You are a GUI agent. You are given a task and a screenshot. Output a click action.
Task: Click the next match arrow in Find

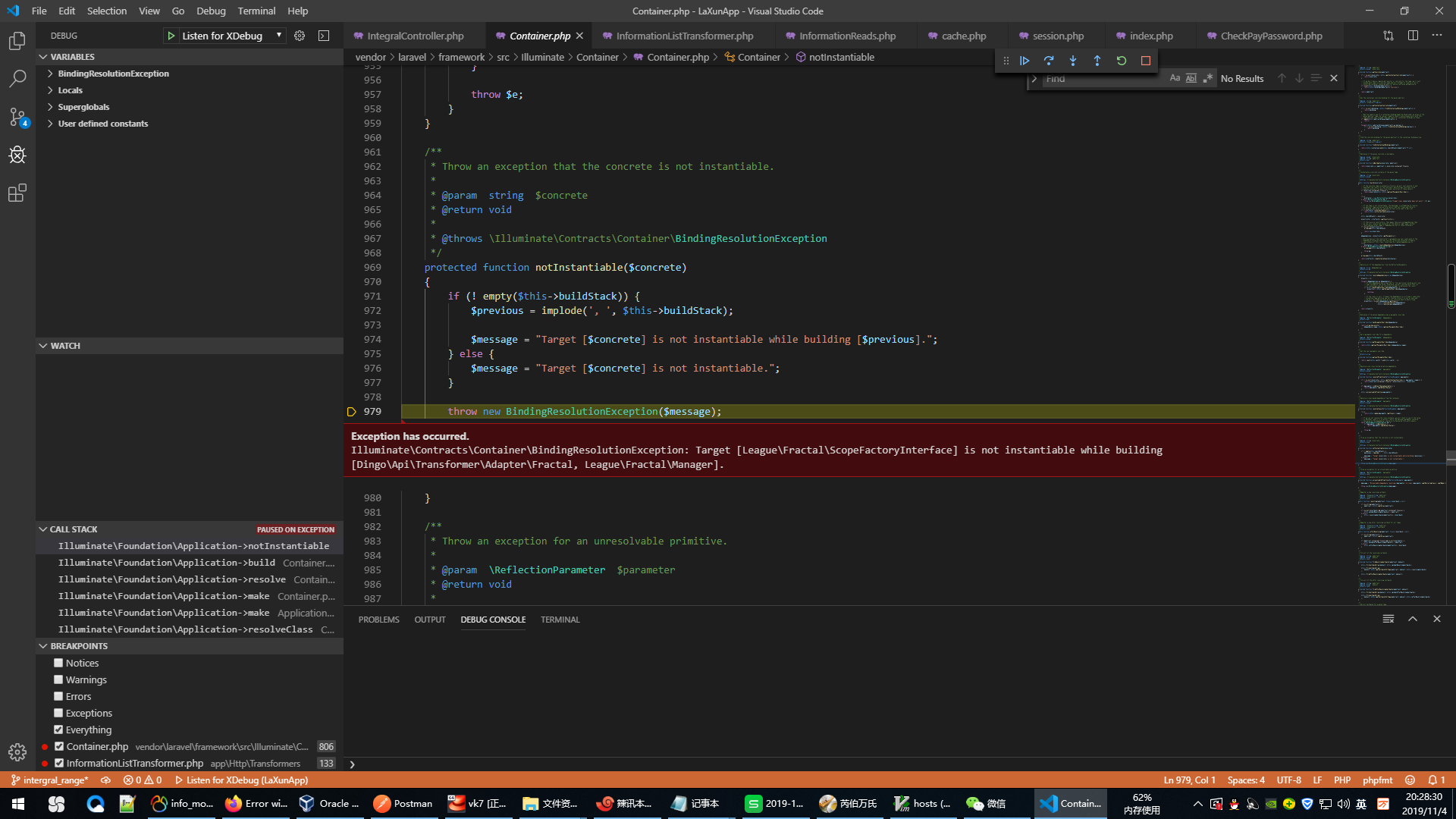[1299, 77]
